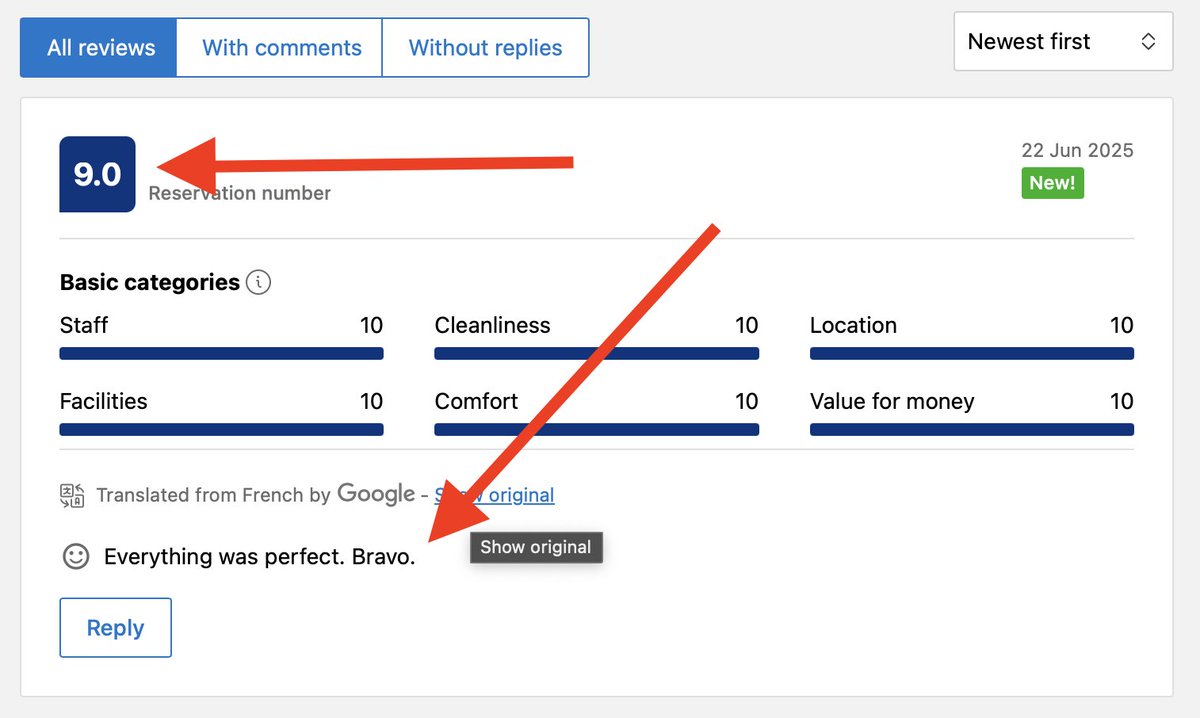Click the Basic categories info icon

point(258,283)
